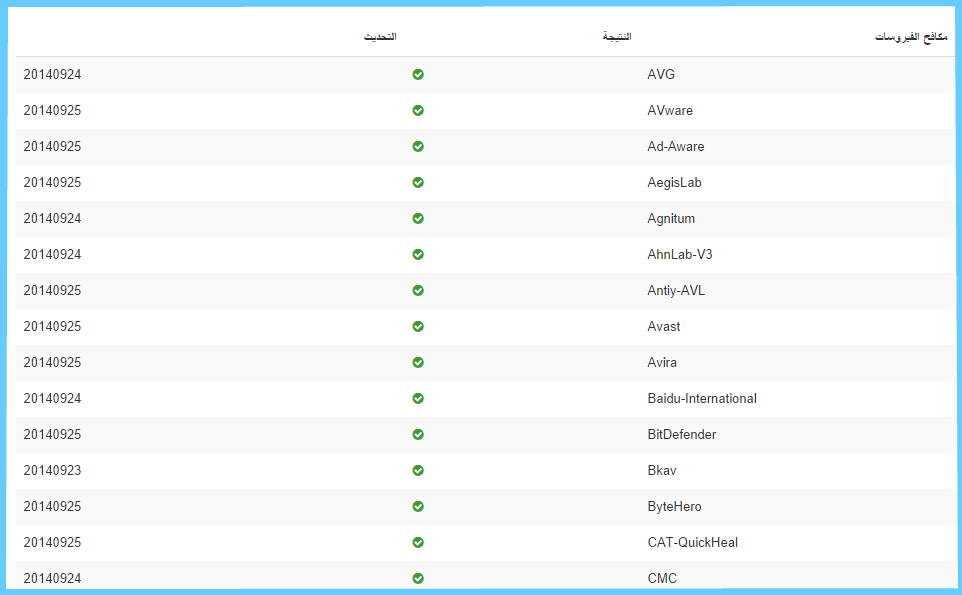Click date 20140924 in AVG row
The image size is (962, 595).
pos(52,74)
